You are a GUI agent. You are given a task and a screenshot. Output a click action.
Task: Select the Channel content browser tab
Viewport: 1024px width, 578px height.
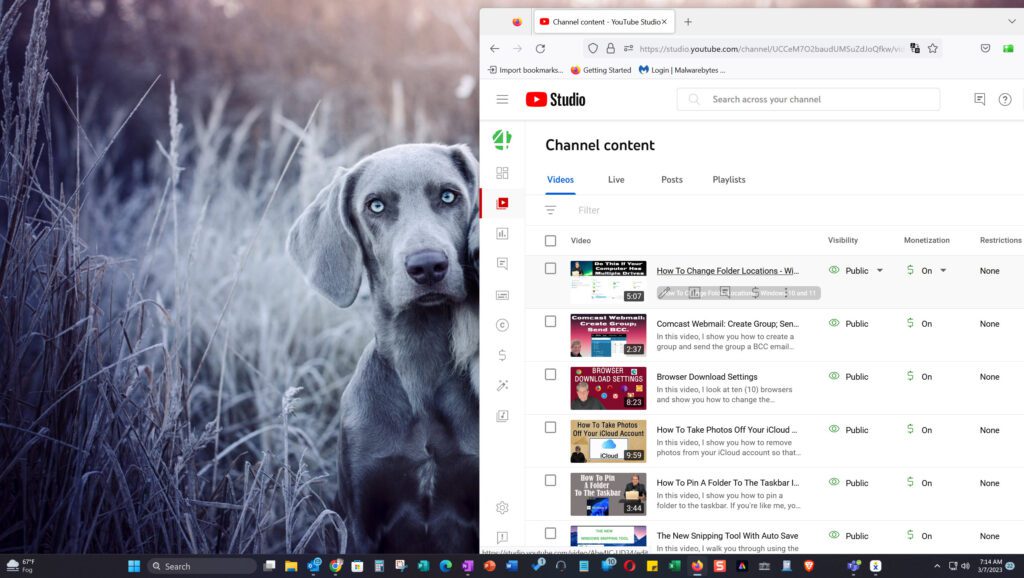tap(603, 22)
